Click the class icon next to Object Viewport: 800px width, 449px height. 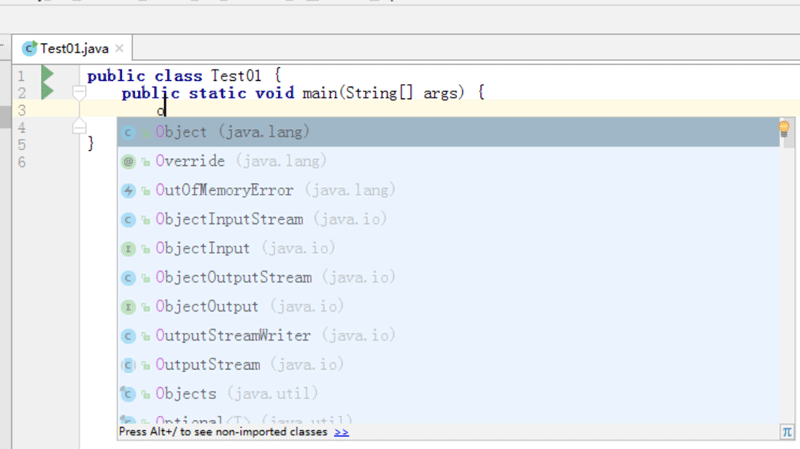[x=128, y=133]
